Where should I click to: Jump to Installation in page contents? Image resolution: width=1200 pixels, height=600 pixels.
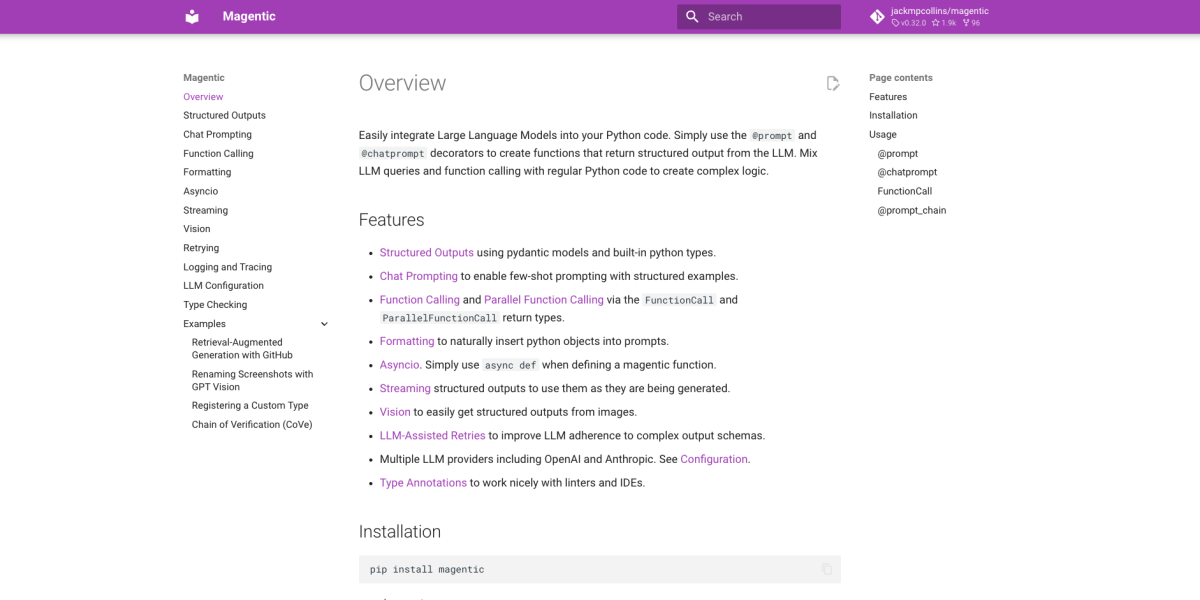click(893, 116)
